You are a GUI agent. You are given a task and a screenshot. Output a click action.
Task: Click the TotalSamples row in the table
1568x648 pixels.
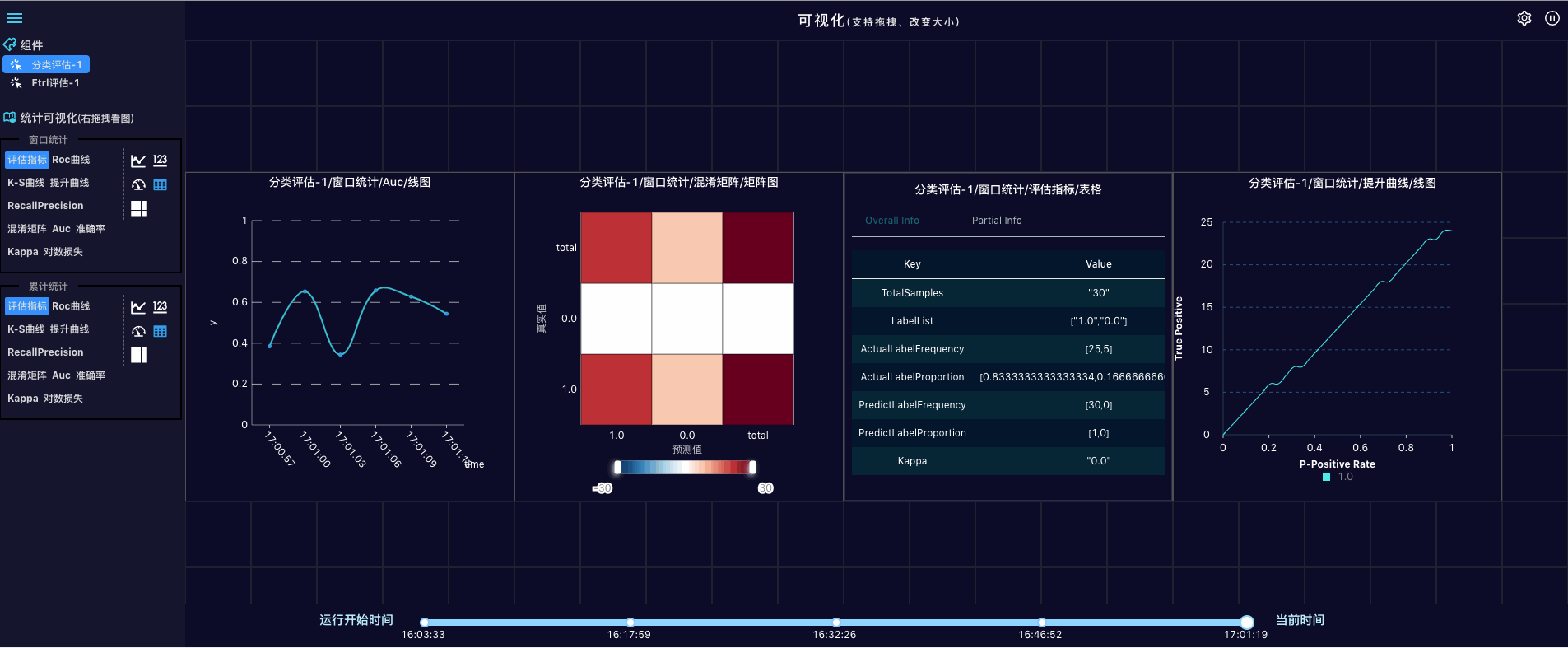pos(1008,293)
